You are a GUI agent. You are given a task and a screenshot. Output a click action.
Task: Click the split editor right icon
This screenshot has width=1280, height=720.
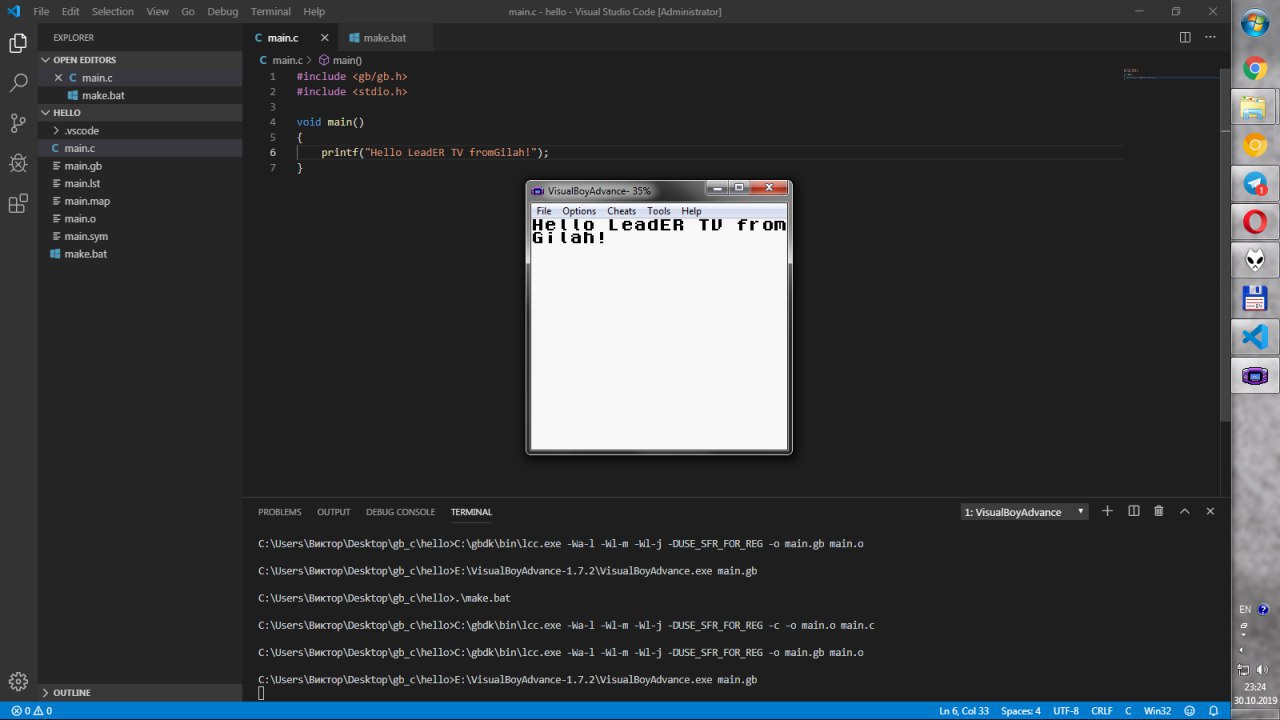1185,38
